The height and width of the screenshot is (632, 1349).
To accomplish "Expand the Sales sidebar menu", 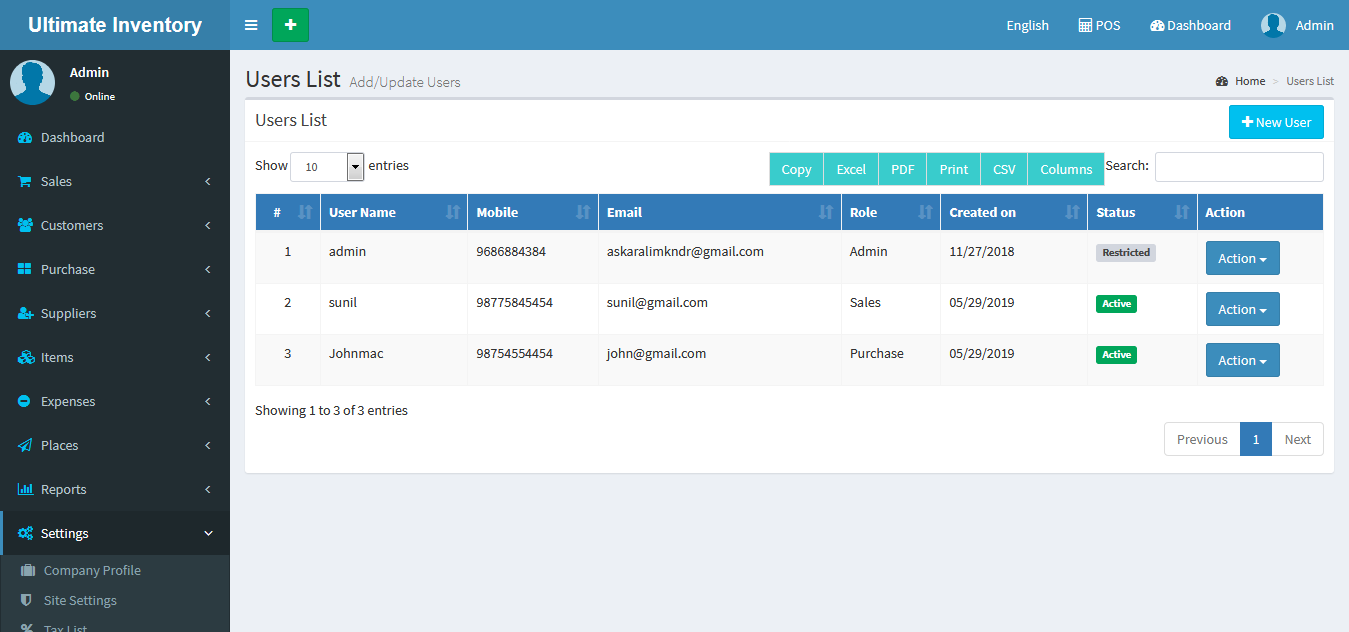I will pyautogui.click(x=115, y=181).
